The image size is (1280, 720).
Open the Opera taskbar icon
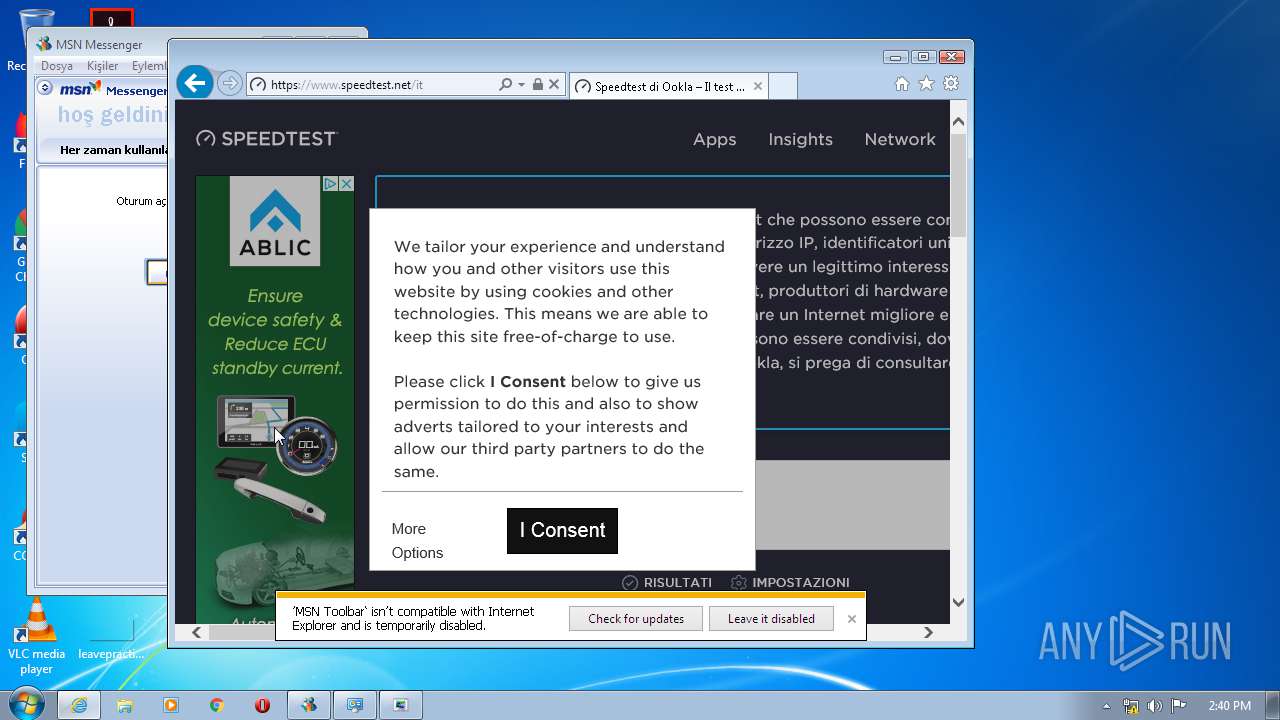tap(263, 705)
